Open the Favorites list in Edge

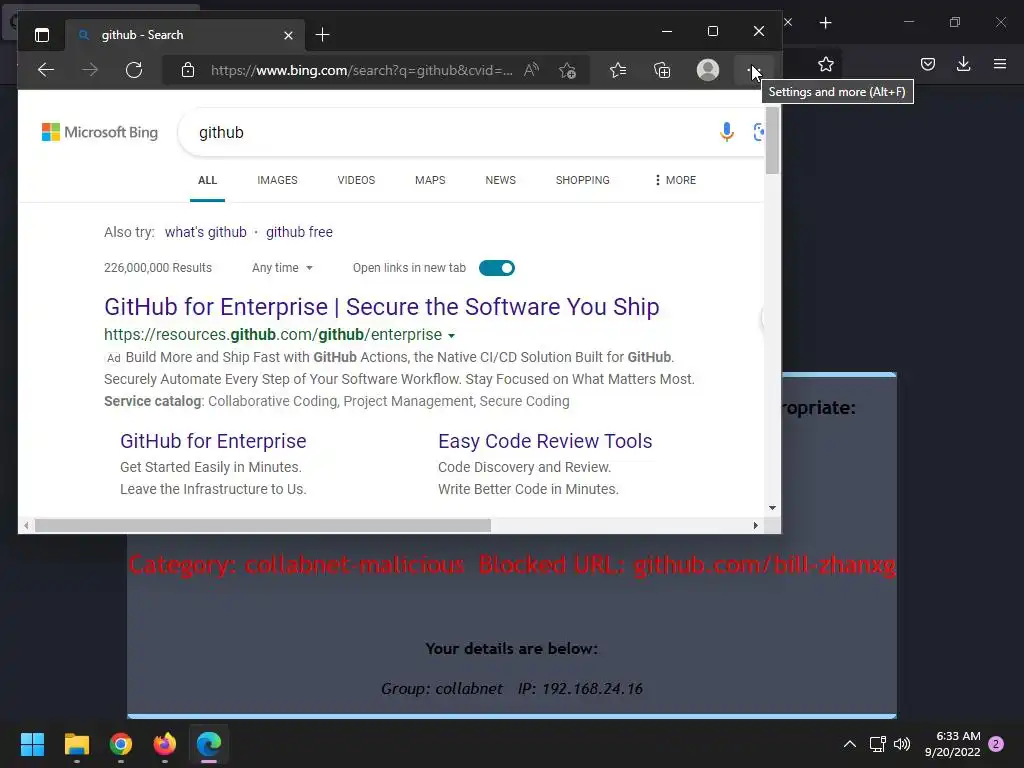click(618, 70)
